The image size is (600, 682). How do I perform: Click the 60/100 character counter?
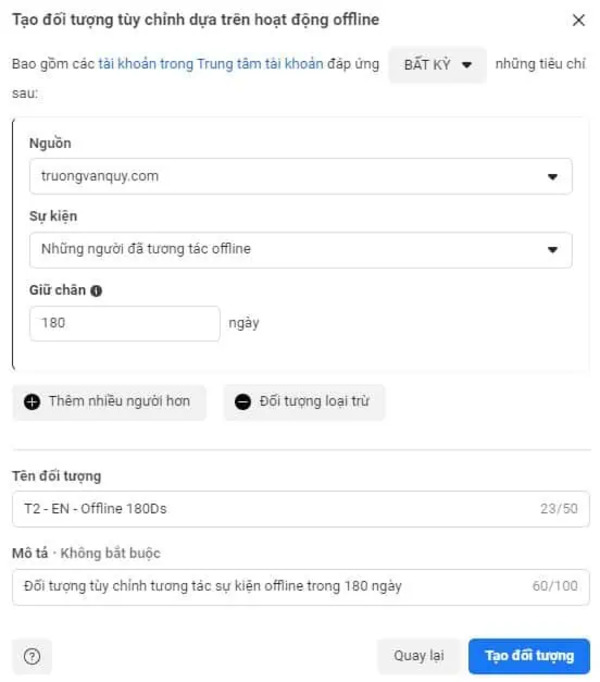tap(556, 585)
